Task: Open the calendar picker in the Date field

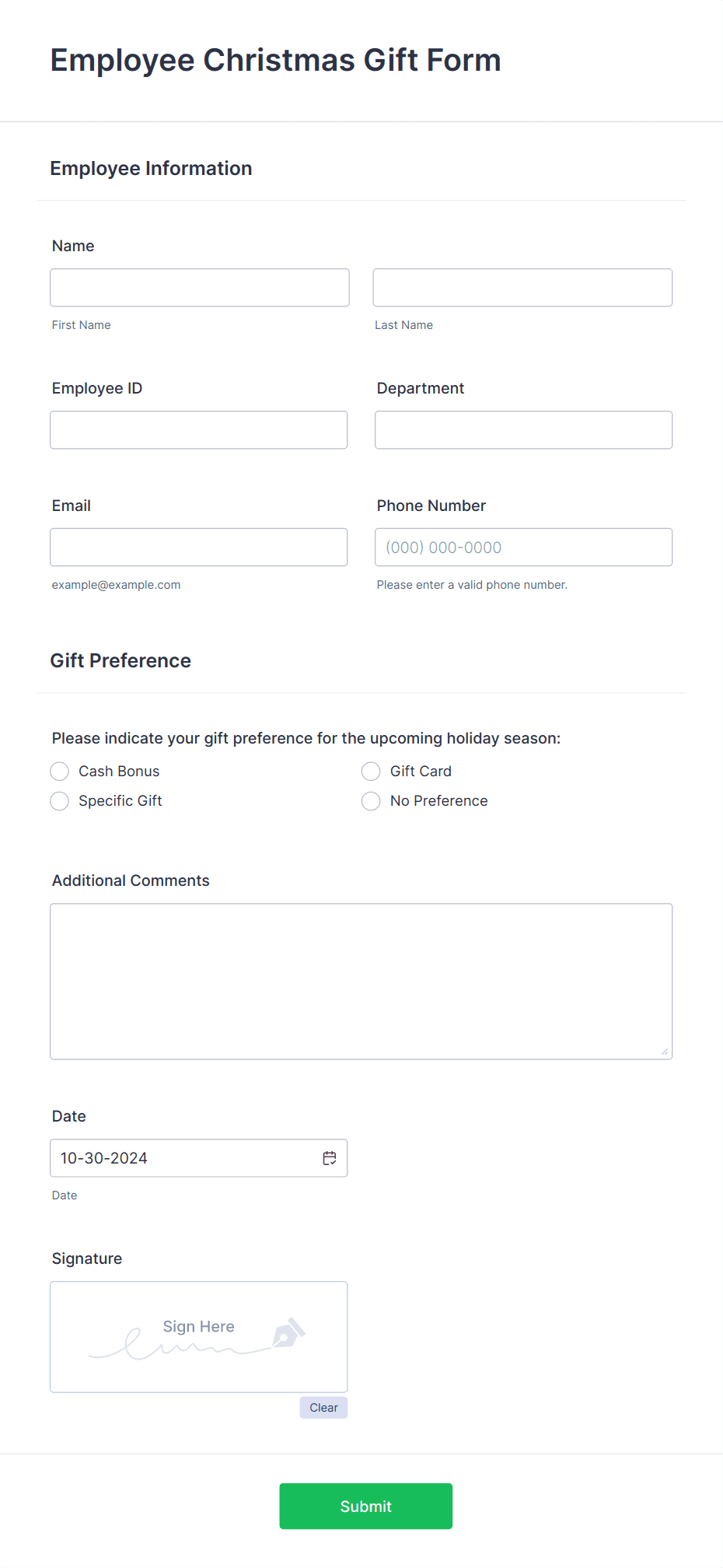Action: click(330, 1157)
